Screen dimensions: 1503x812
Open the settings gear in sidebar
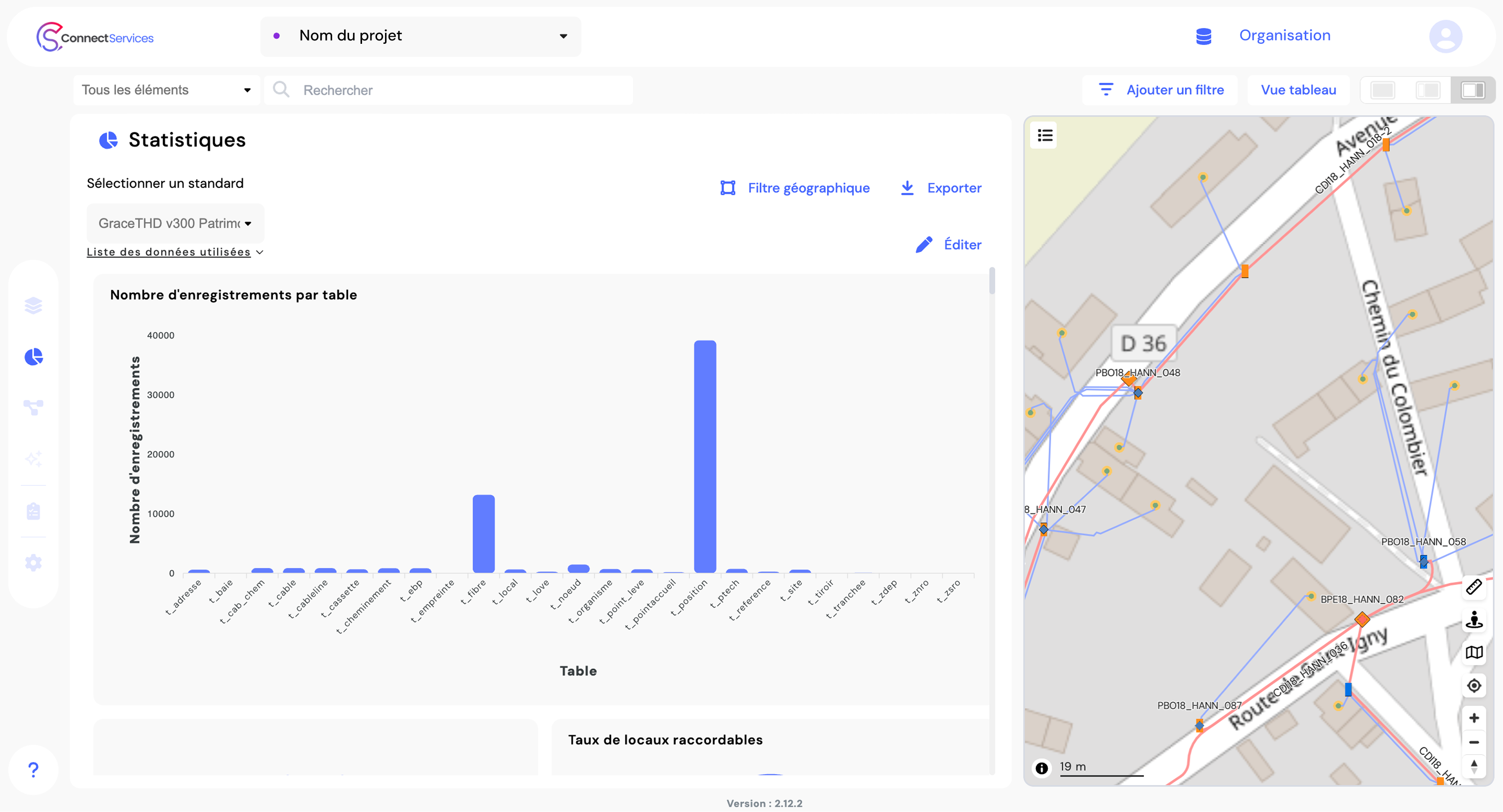[33, 563]
